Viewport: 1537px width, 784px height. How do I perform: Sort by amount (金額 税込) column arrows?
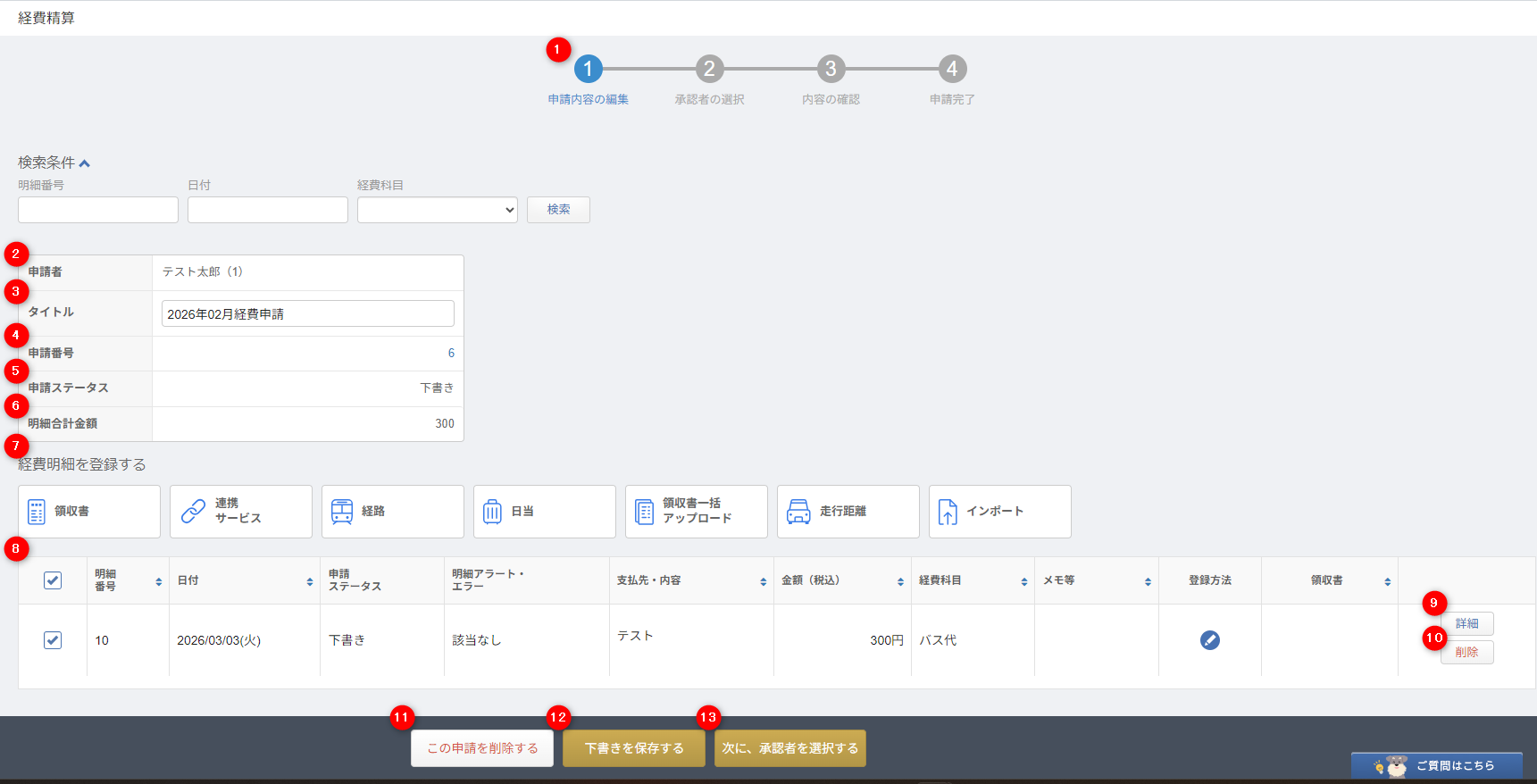[x=900, y=581]
